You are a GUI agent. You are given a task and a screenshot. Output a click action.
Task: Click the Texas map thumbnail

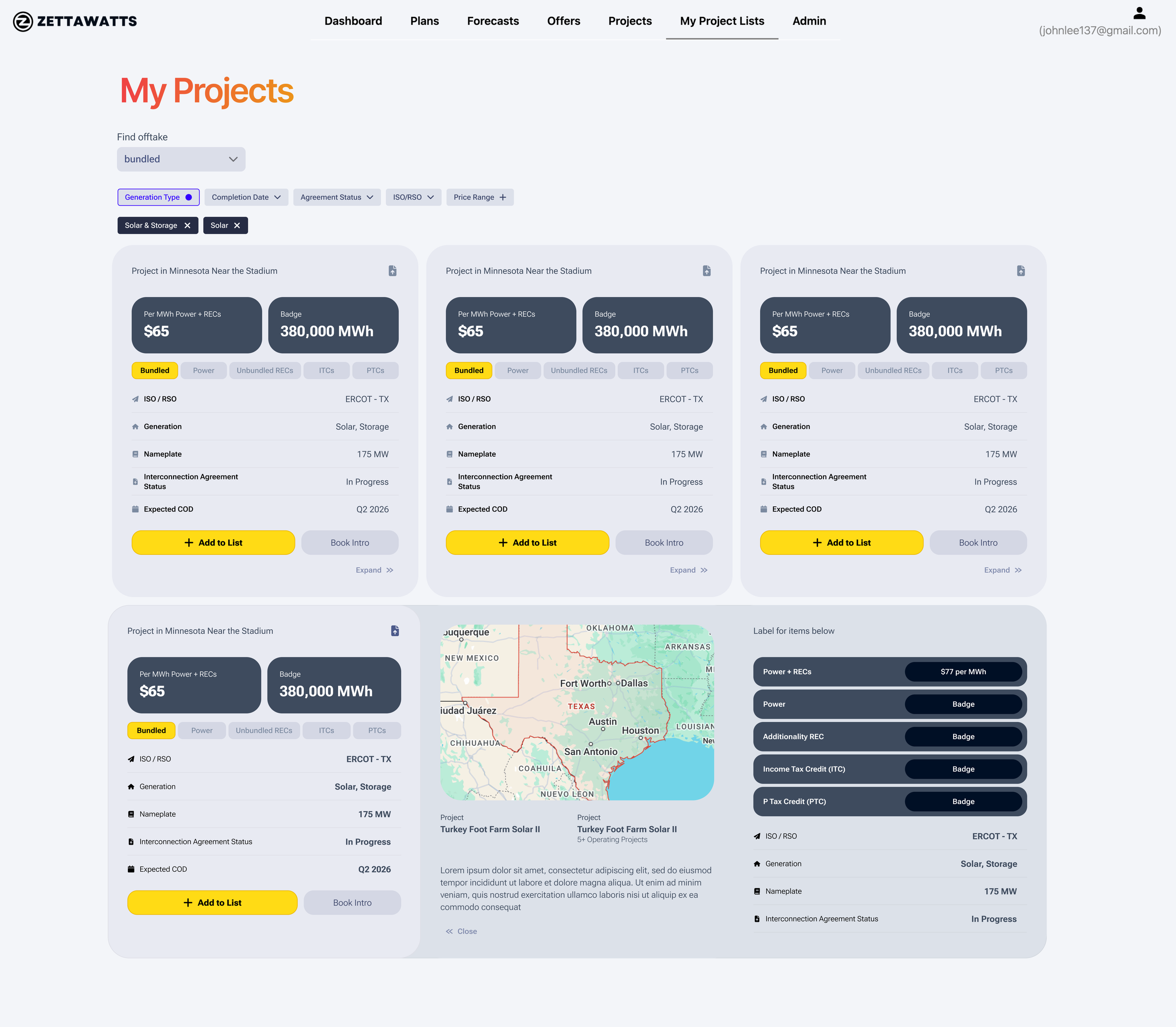(577, 712)
